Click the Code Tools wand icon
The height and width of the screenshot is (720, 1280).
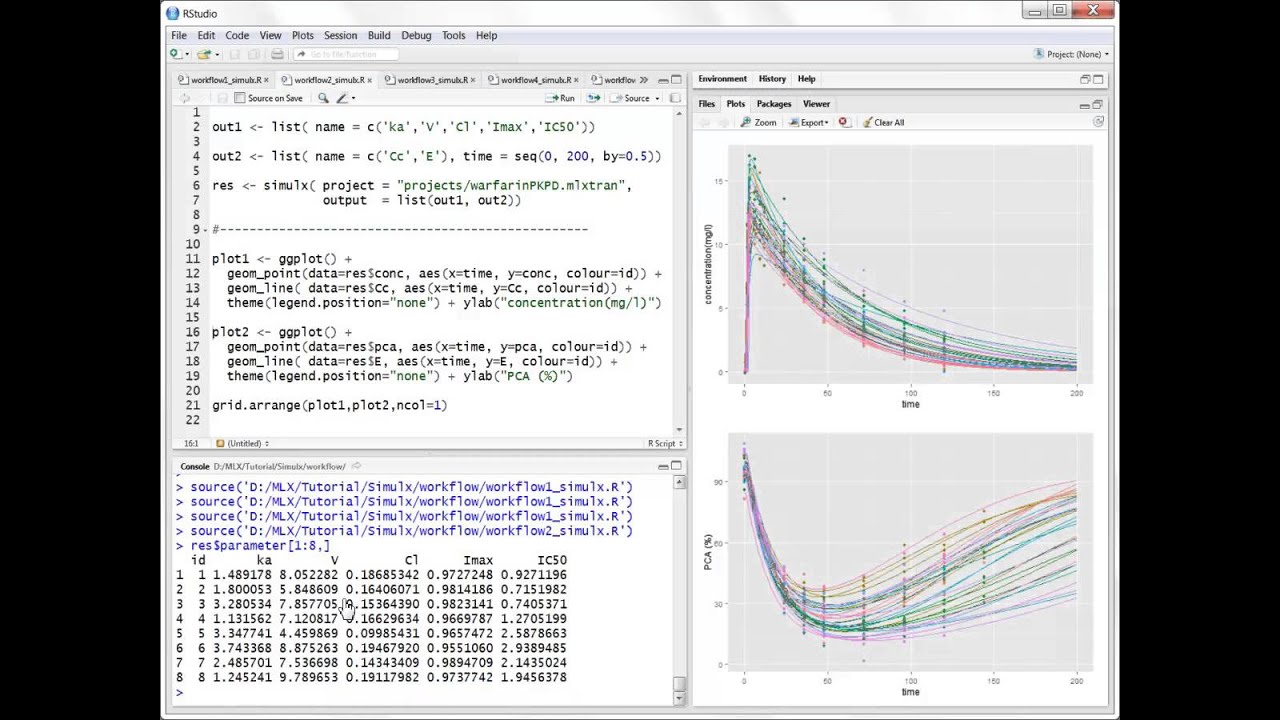[342, 98]
